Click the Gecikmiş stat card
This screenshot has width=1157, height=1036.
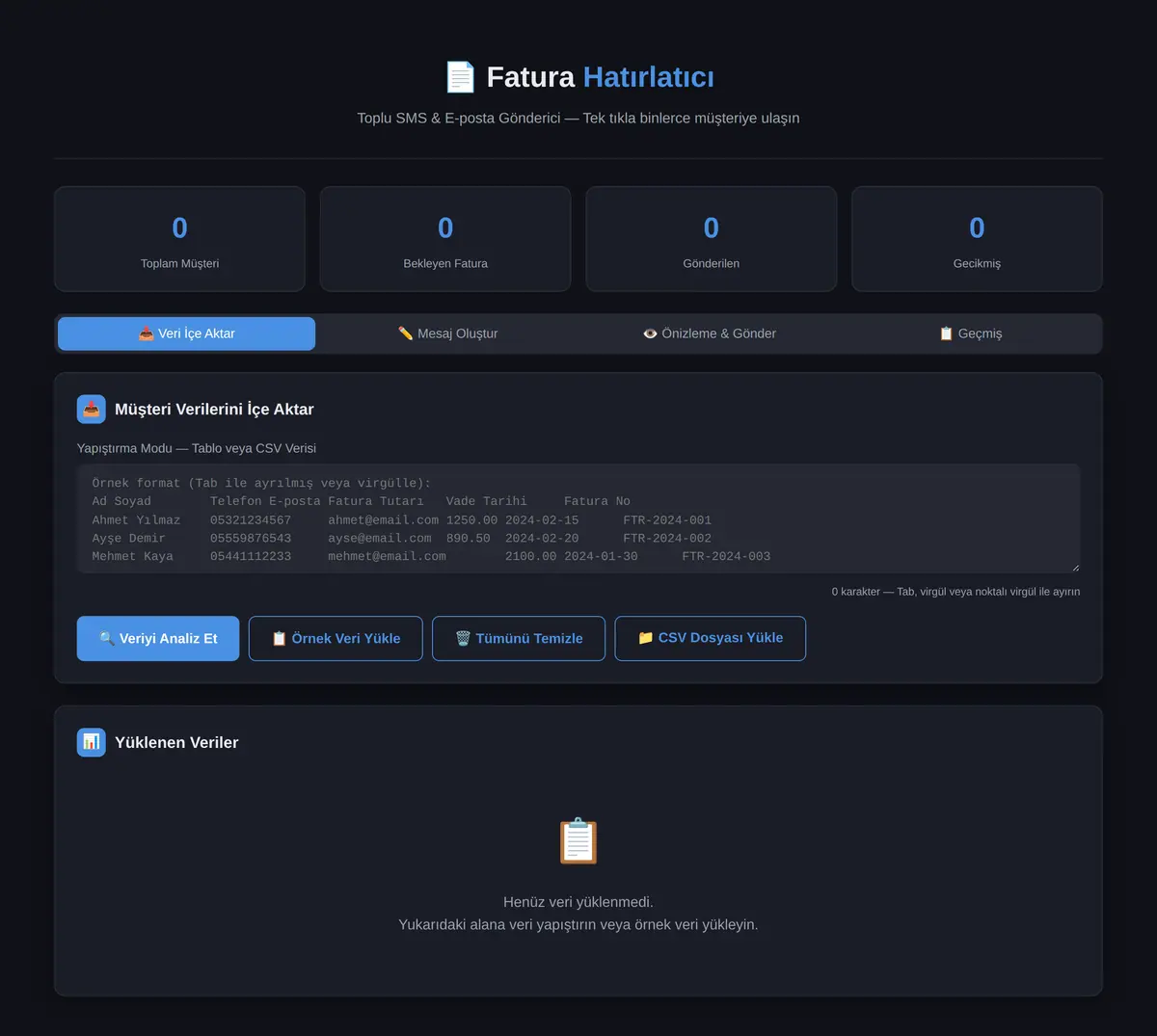pos(977,239)
